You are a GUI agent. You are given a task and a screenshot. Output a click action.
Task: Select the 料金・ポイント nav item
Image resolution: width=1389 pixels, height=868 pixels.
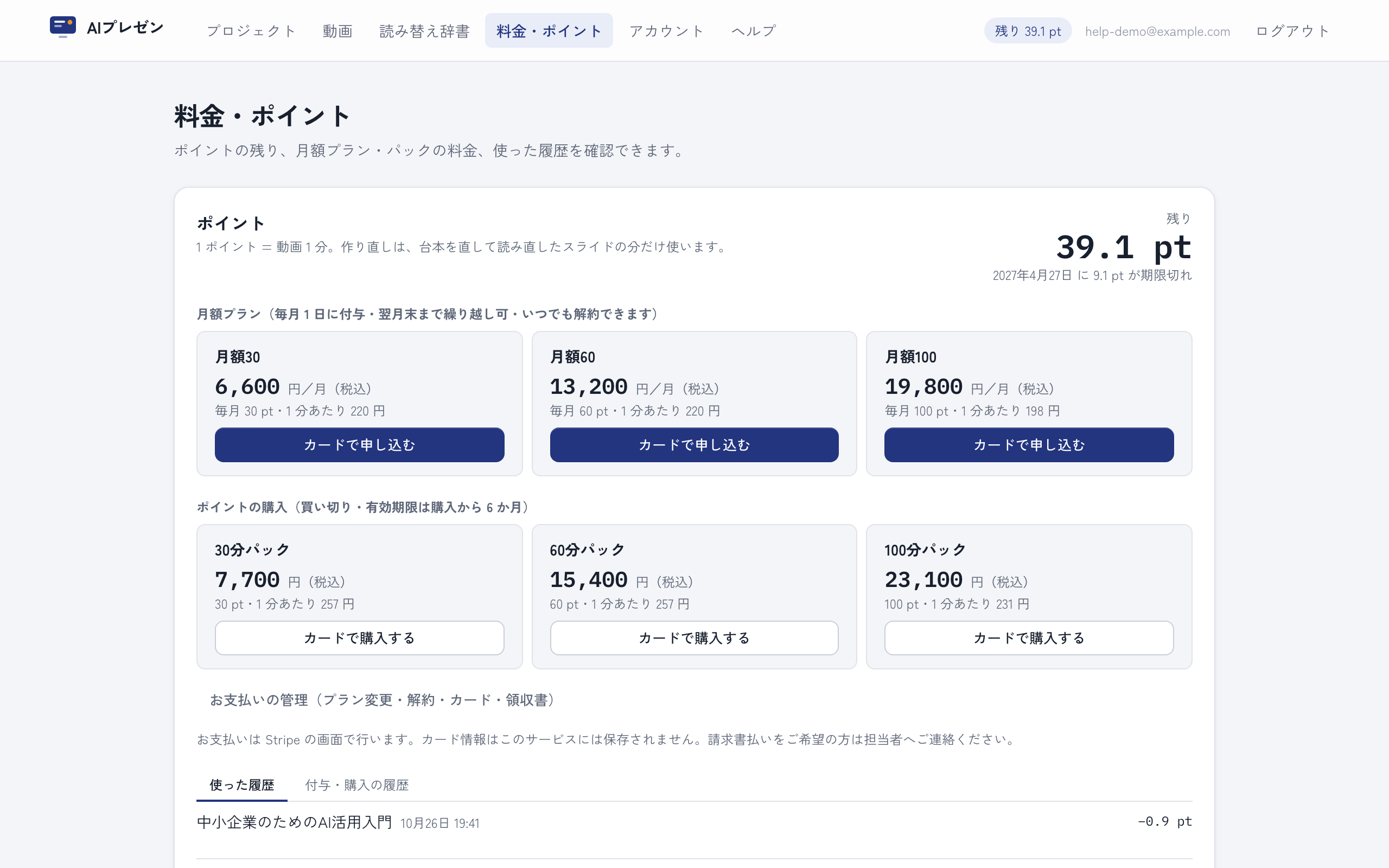pos(549,31)
